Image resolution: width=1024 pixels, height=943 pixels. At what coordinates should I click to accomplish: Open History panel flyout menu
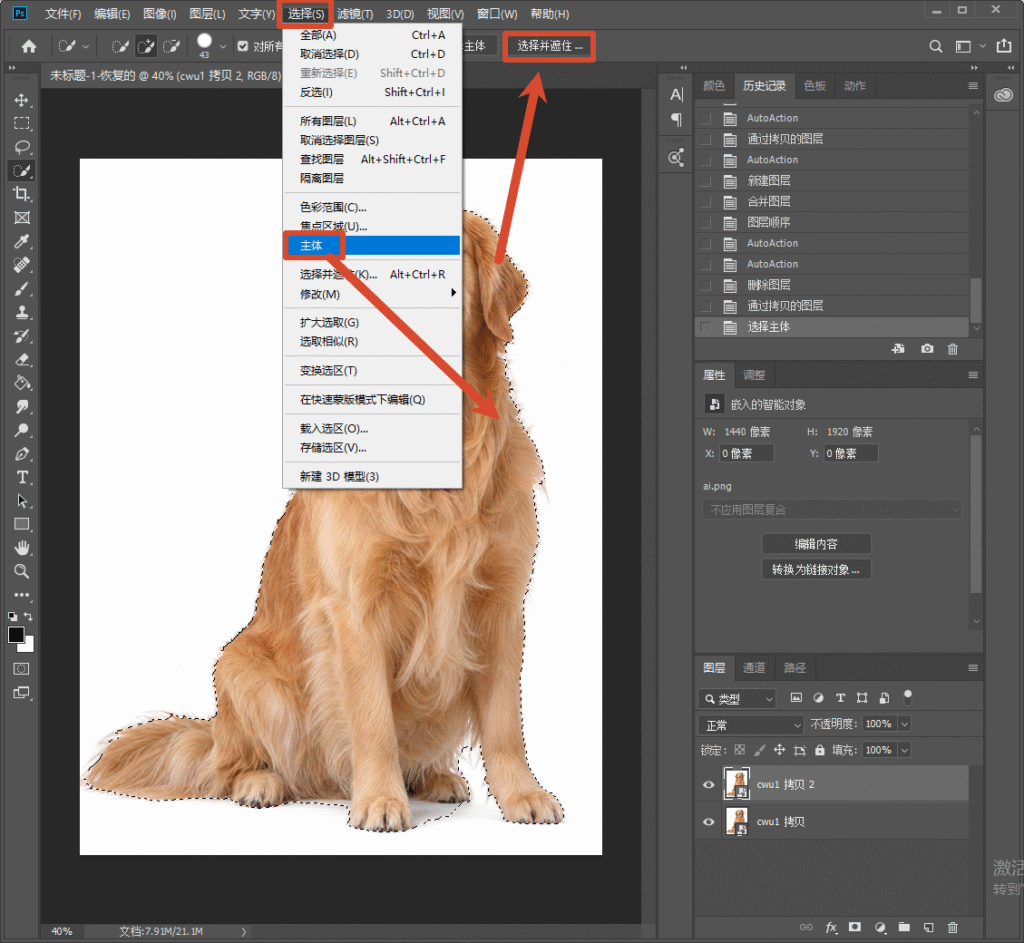973,86
